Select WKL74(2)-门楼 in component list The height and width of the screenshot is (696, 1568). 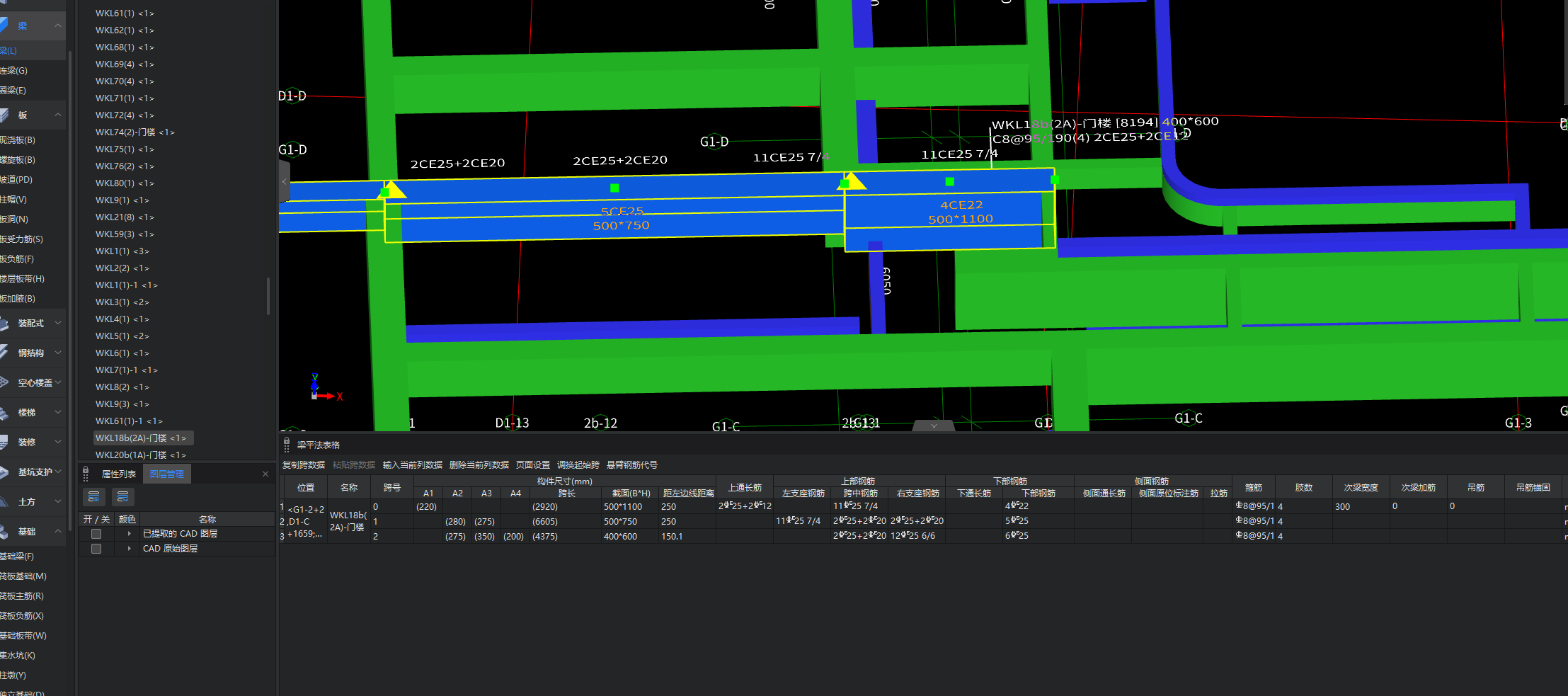click(135, 132)
